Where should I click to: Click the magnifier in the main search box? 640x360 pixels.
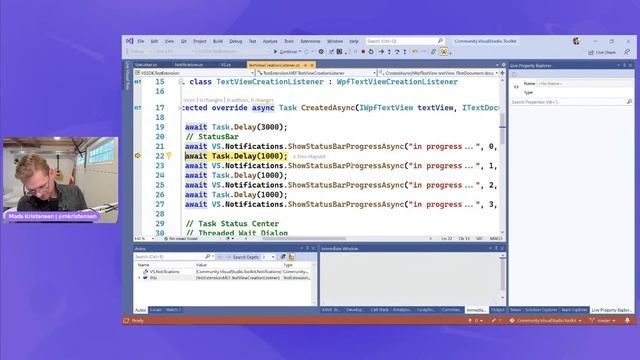[440, 41]
